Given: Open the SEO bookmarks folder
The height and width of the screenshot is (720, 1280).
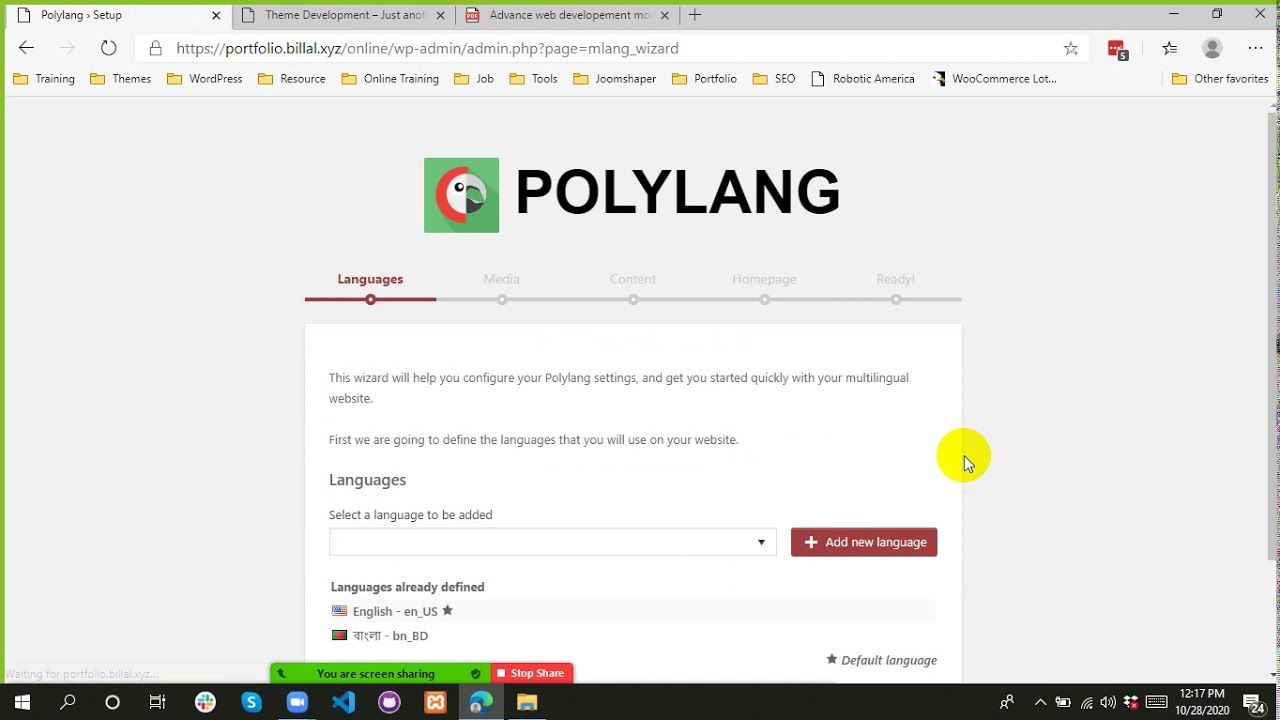Looking at the screenshot, I should pyautogui.click(x=774, y=79).
